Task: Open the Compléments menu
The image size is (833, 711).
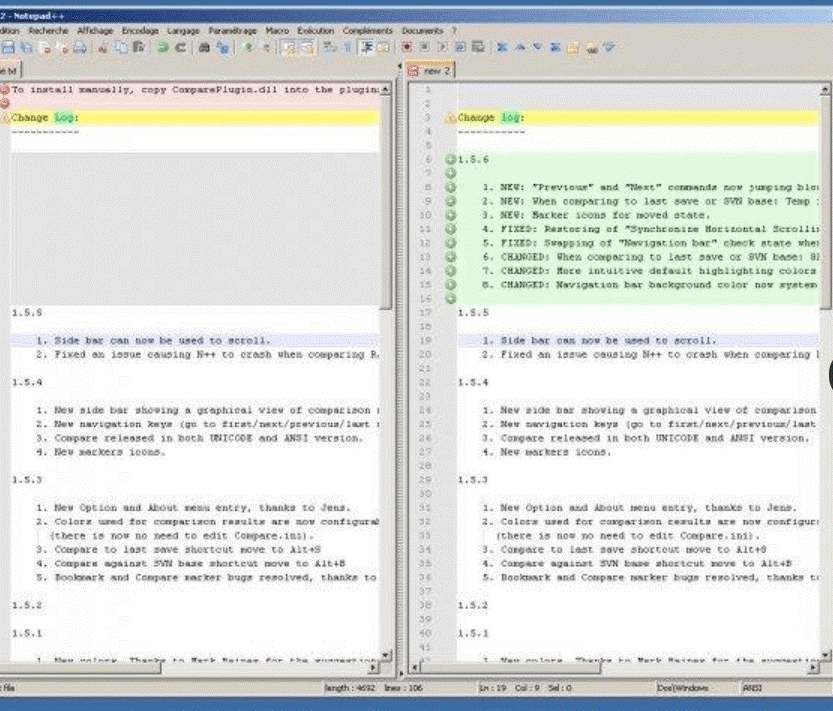Action: [368, 31]
